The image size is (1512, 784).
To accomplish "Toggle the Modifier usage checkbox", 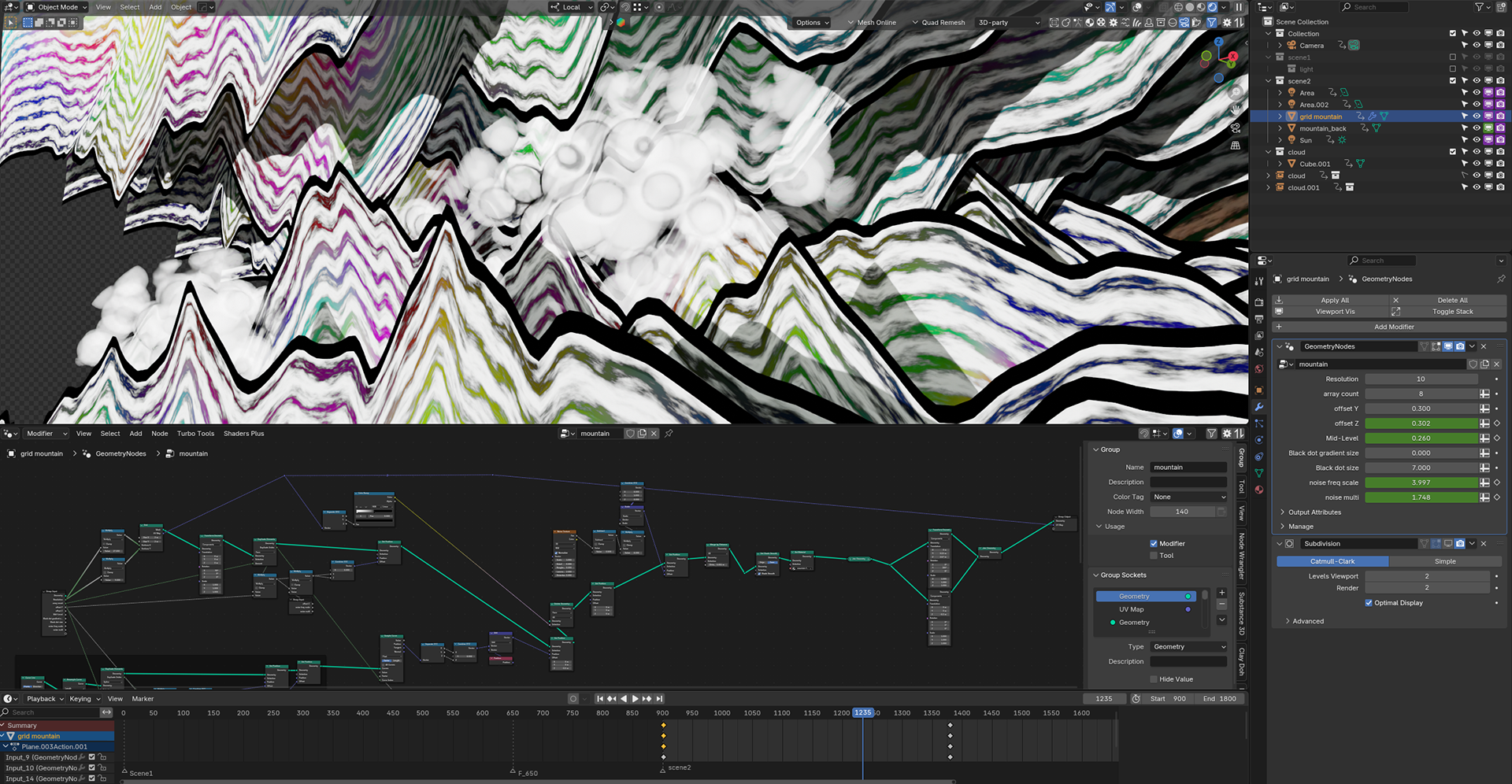I will pos(1154,544).
